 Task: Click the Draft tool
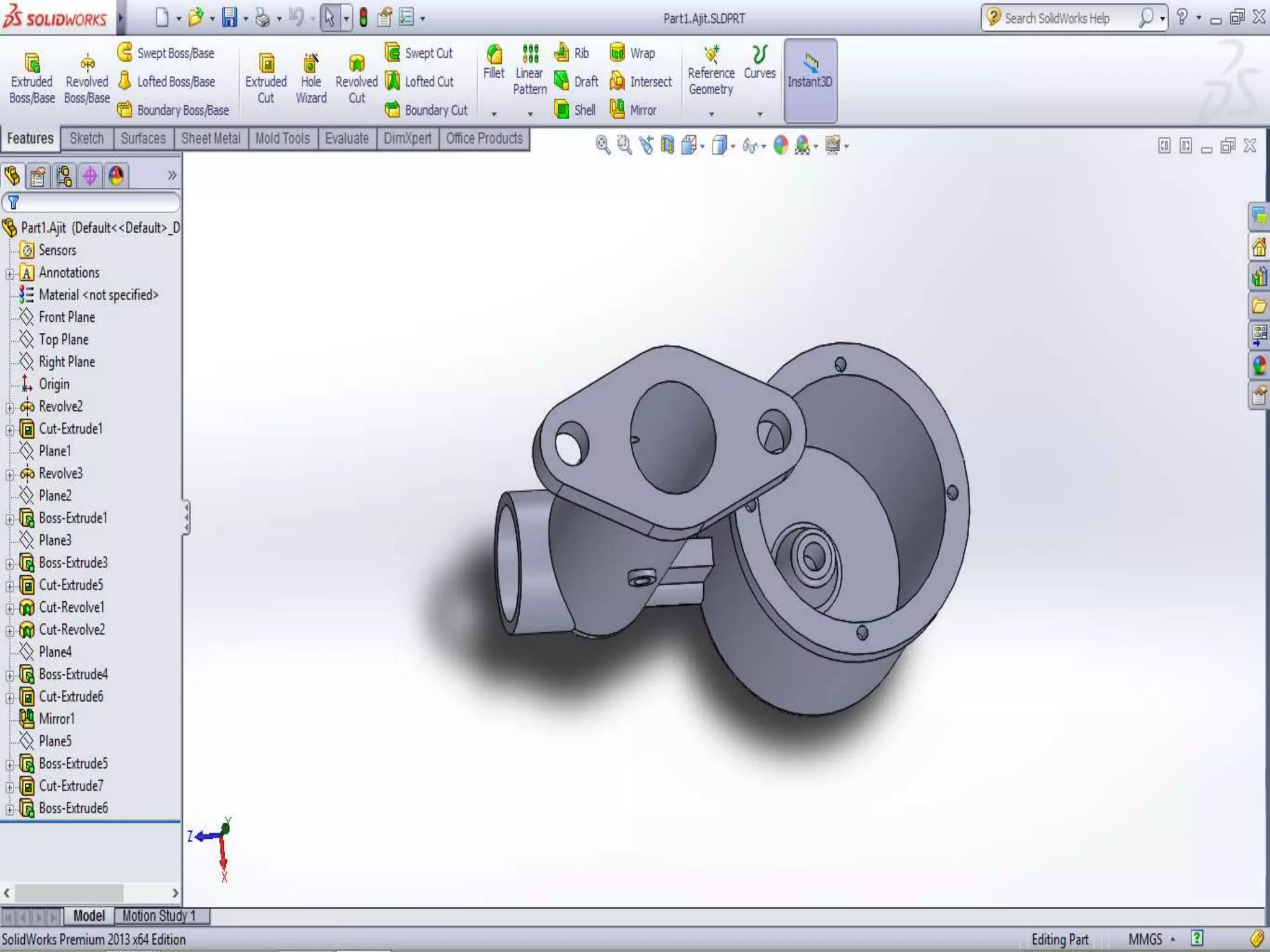[x=576, y=81]
